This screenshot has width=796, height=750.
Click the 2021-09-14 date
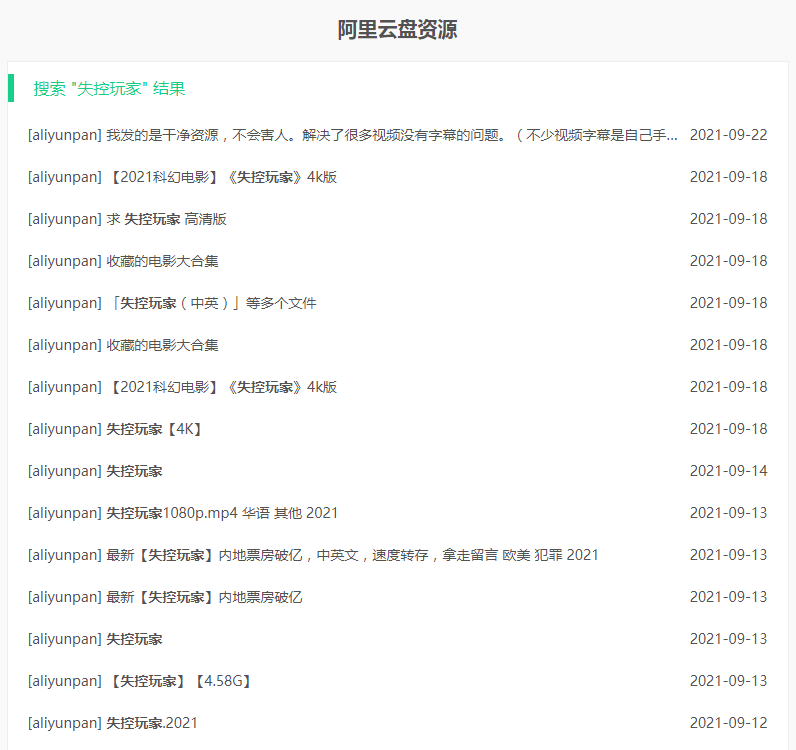[728, 471]
